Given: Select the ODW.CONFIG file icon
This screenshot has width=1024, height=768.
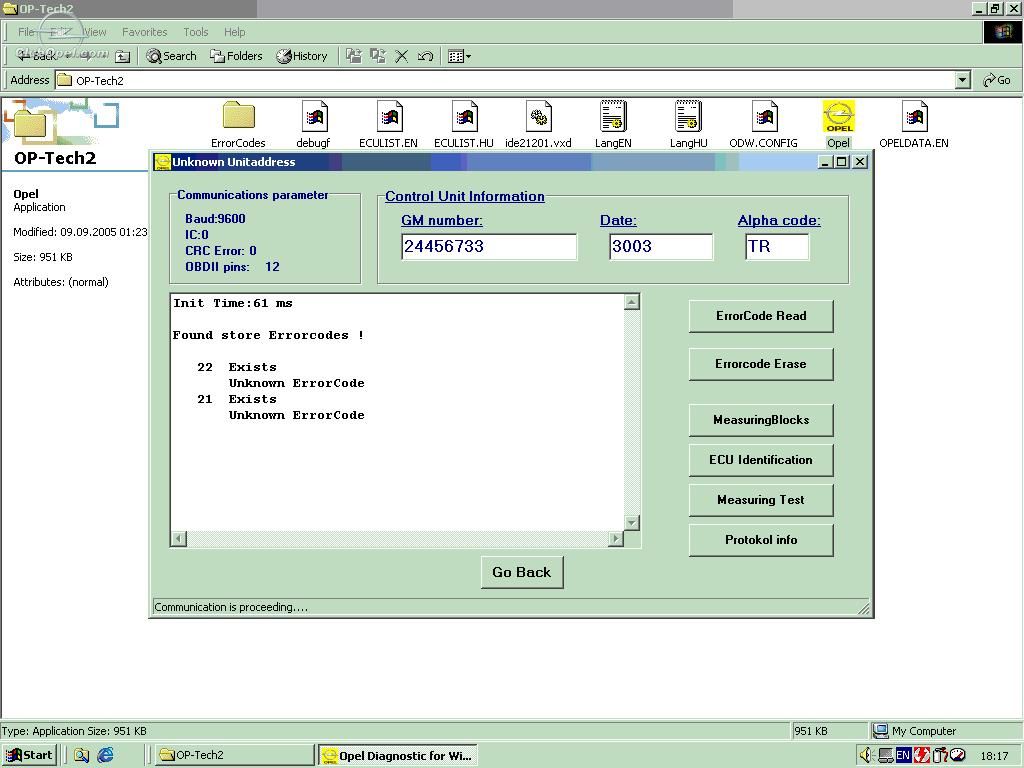Looking at the screenshot, I should (x=763, y=125).
